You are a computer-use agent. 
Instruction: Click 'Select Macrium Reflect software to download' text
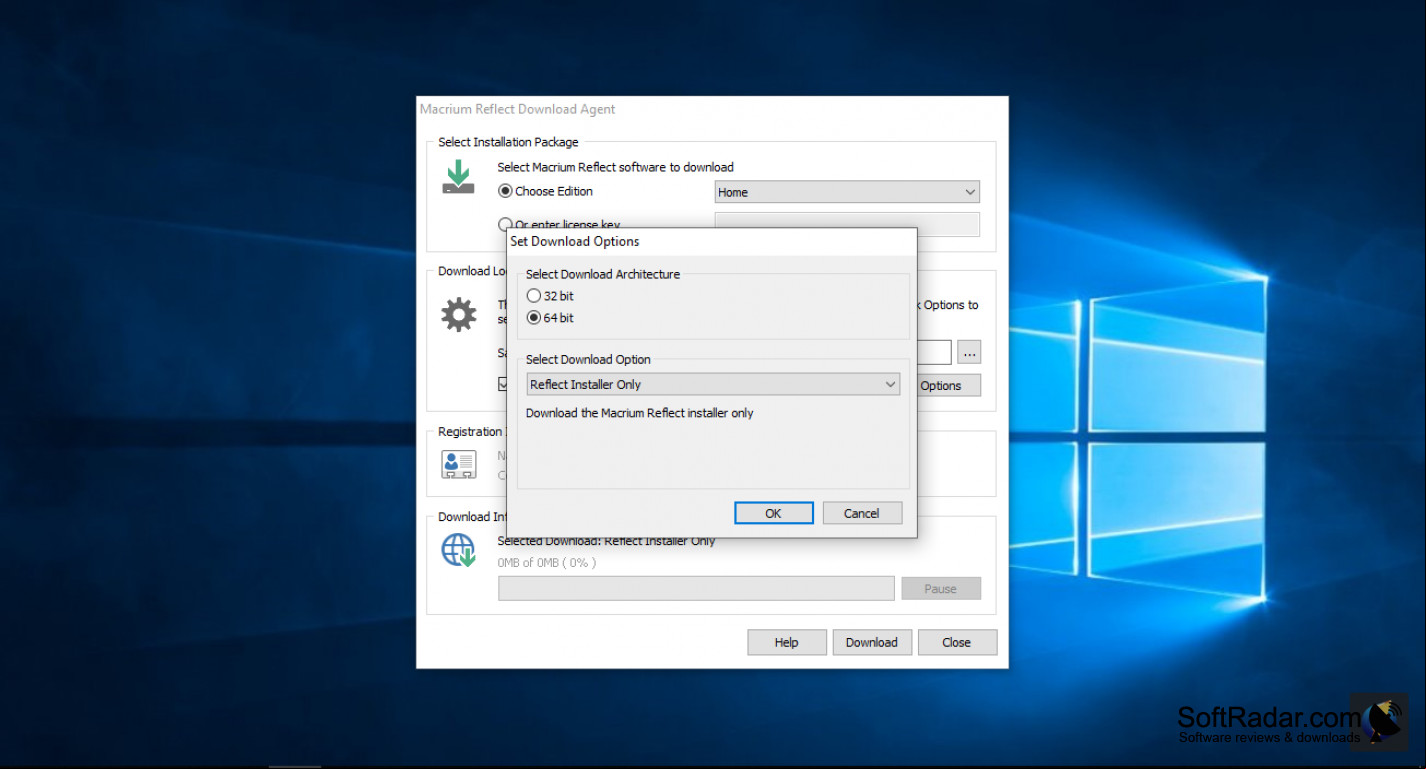[616, 167]
